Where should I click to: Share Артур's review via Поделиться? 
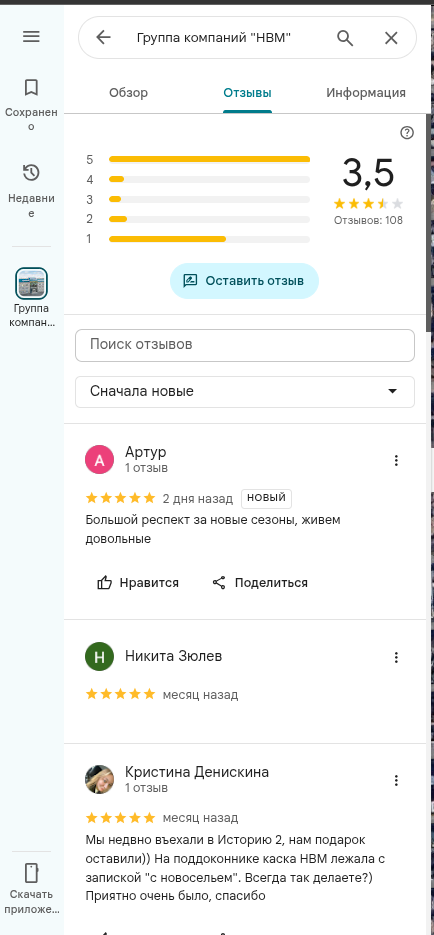(x=260, y=583)
